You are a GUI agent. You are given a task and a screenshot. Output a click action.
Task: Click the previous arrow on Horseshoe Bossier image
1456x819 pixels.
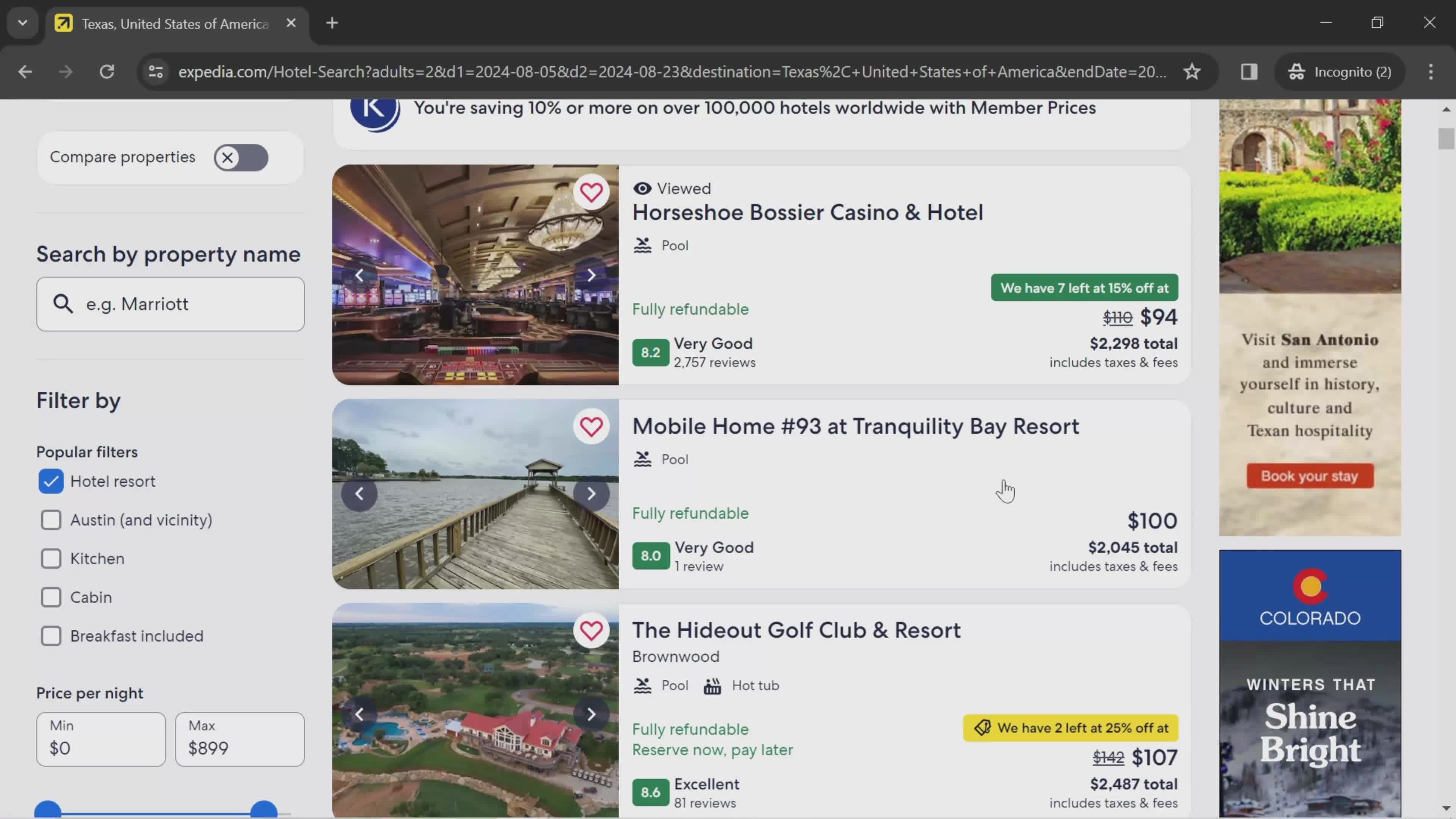point(360,275)
